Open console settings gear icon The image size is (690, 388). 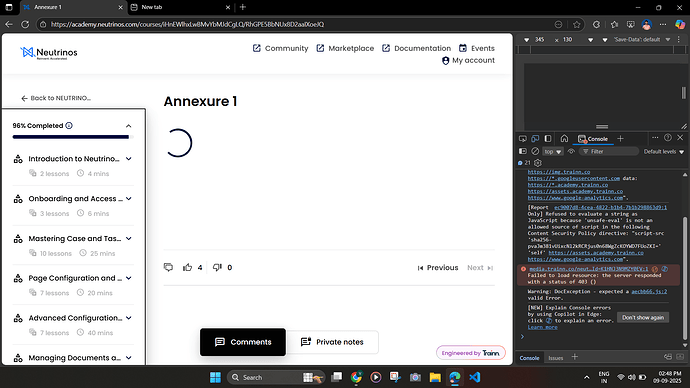click(x=537, y=163)
